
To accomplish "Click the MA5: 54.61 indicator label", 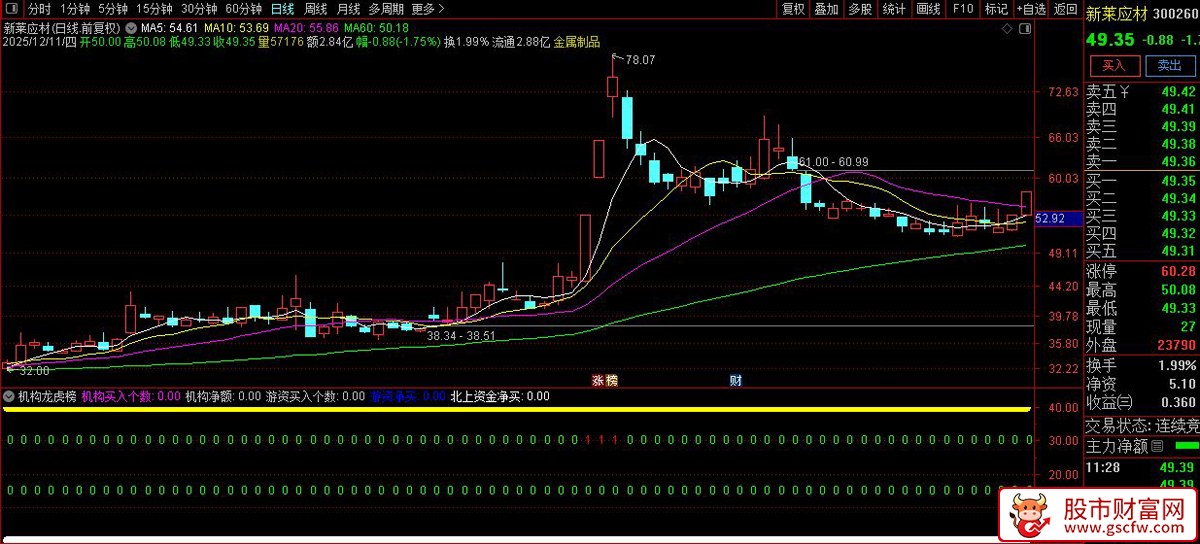I will pyautogui.click(x=169, y=27).
